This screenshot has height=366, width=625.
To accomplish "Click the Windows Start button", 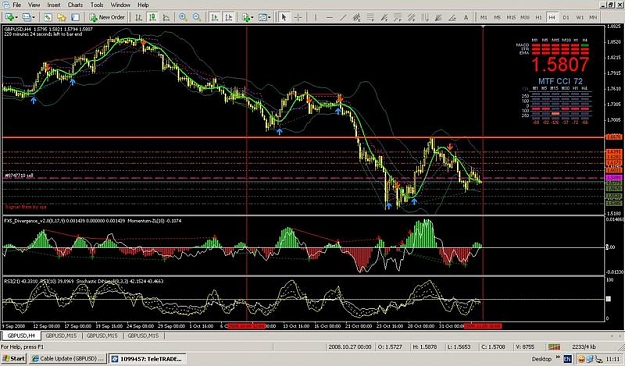I will point(14,358).
